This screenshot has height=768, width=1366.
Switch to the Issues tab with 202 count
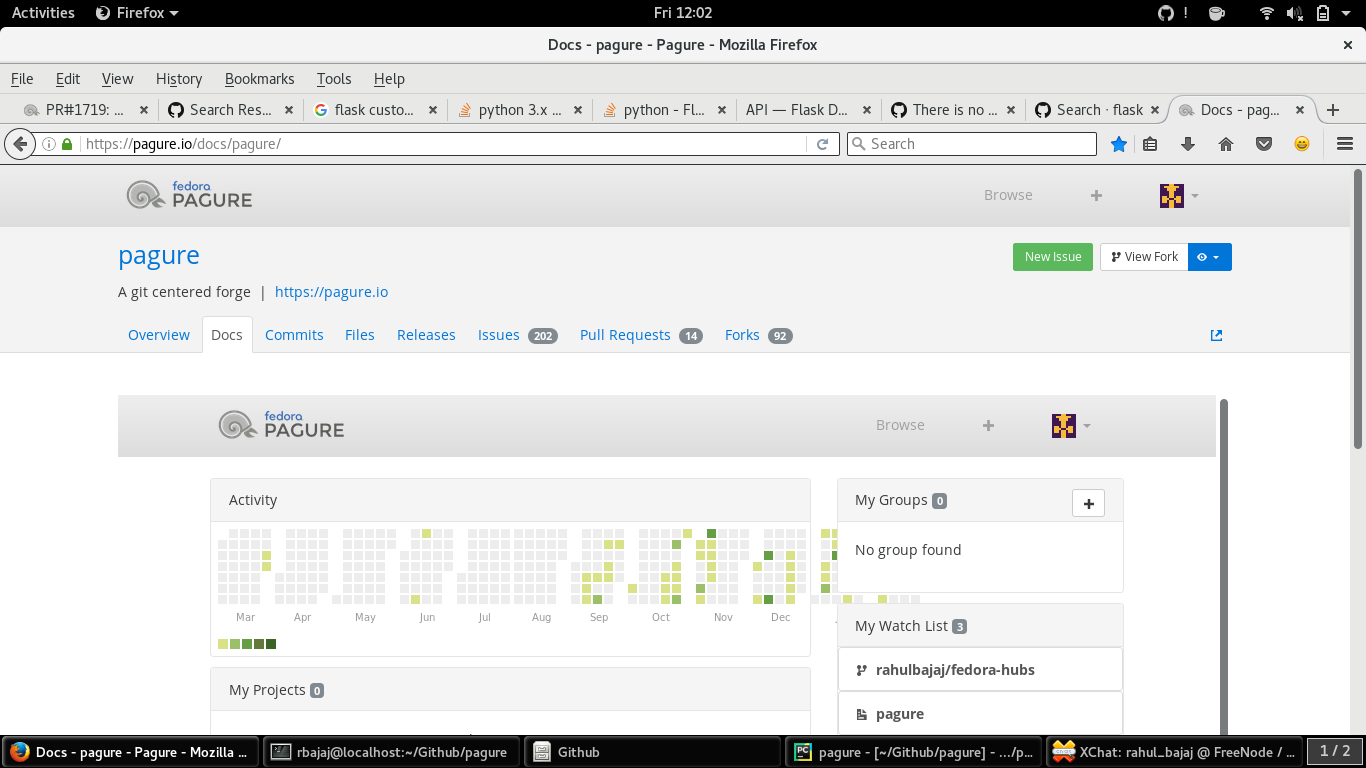tap(517, 335)
